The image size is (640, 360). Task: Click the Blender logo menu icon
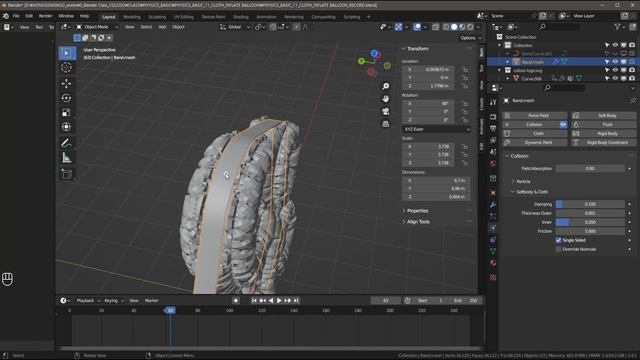pos(6,16)
